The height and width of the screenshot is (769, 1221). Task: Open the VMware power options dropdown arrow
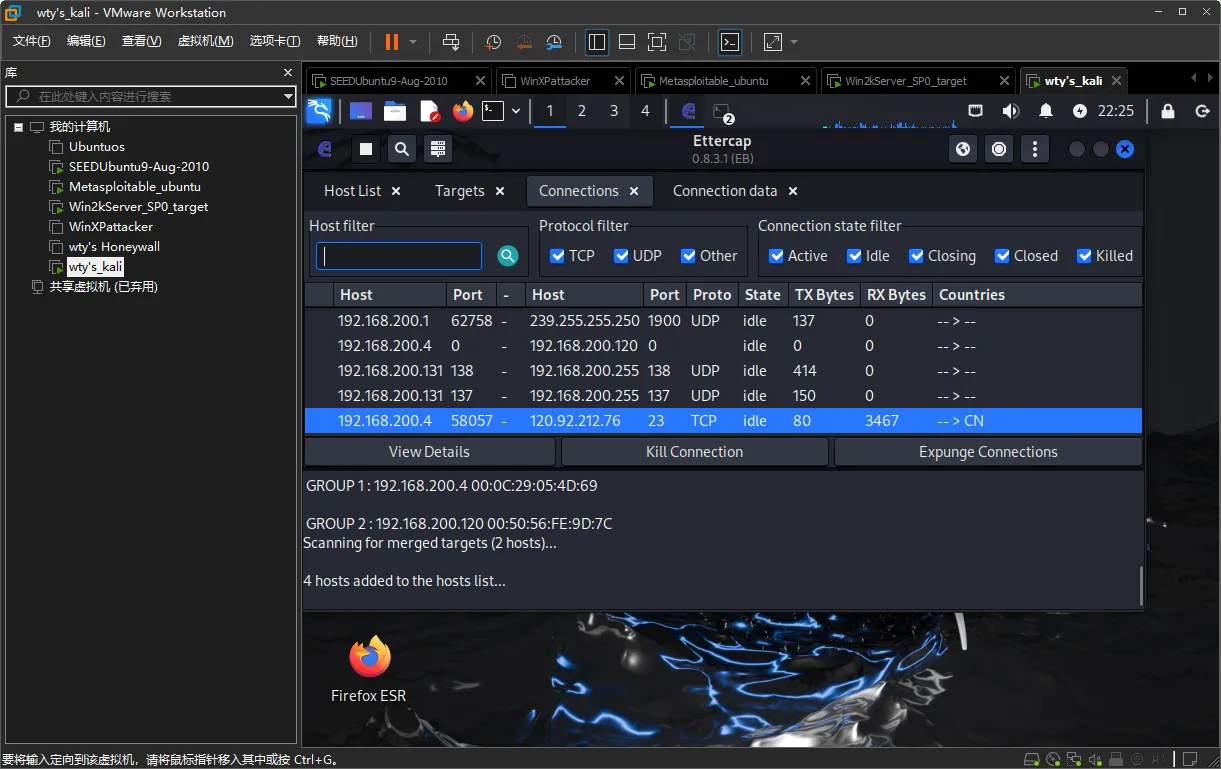point(413,42)
